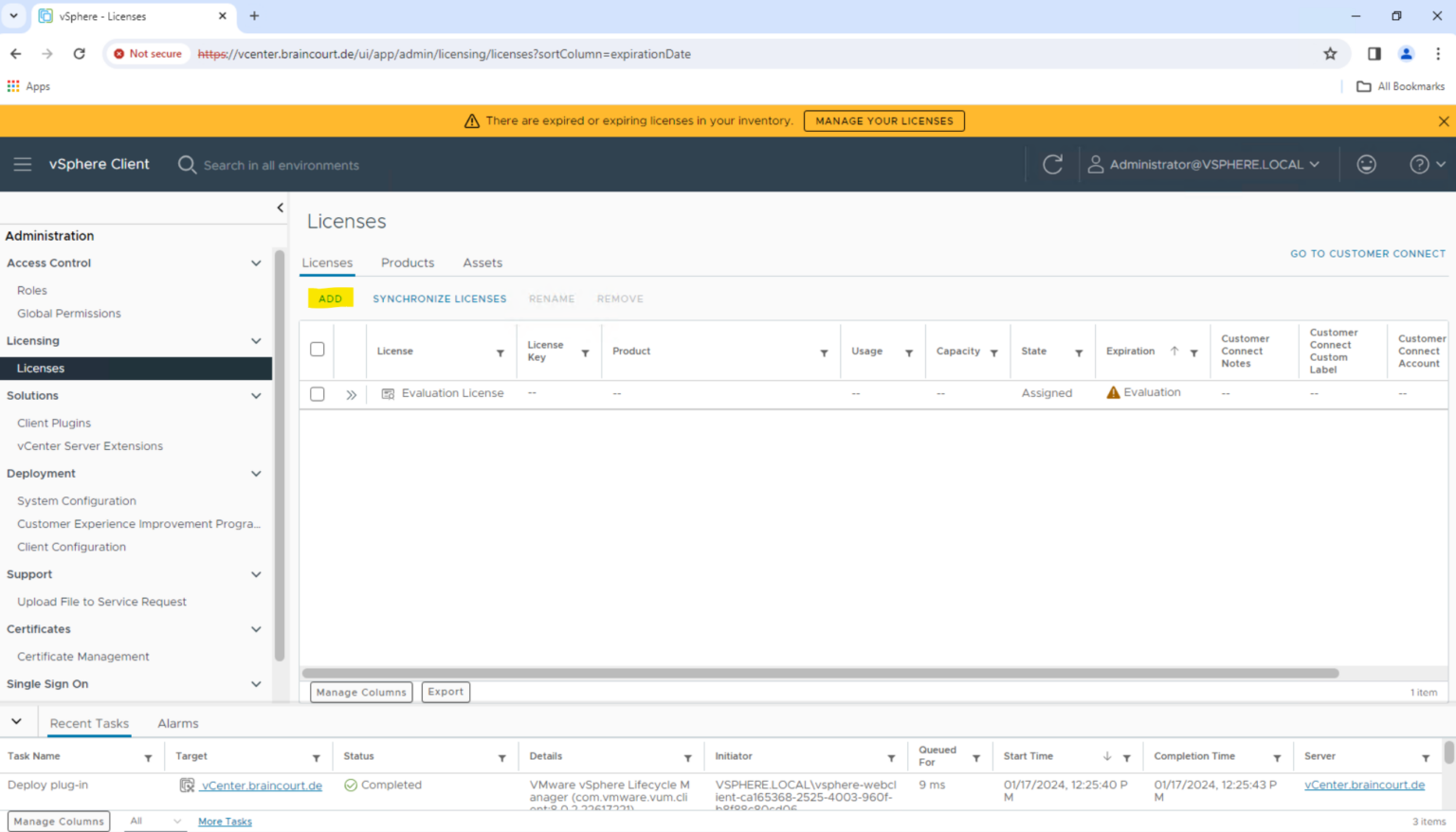Check the Evaluation License row checkbox
The image size is (1456, 832).
click(317, 393)
